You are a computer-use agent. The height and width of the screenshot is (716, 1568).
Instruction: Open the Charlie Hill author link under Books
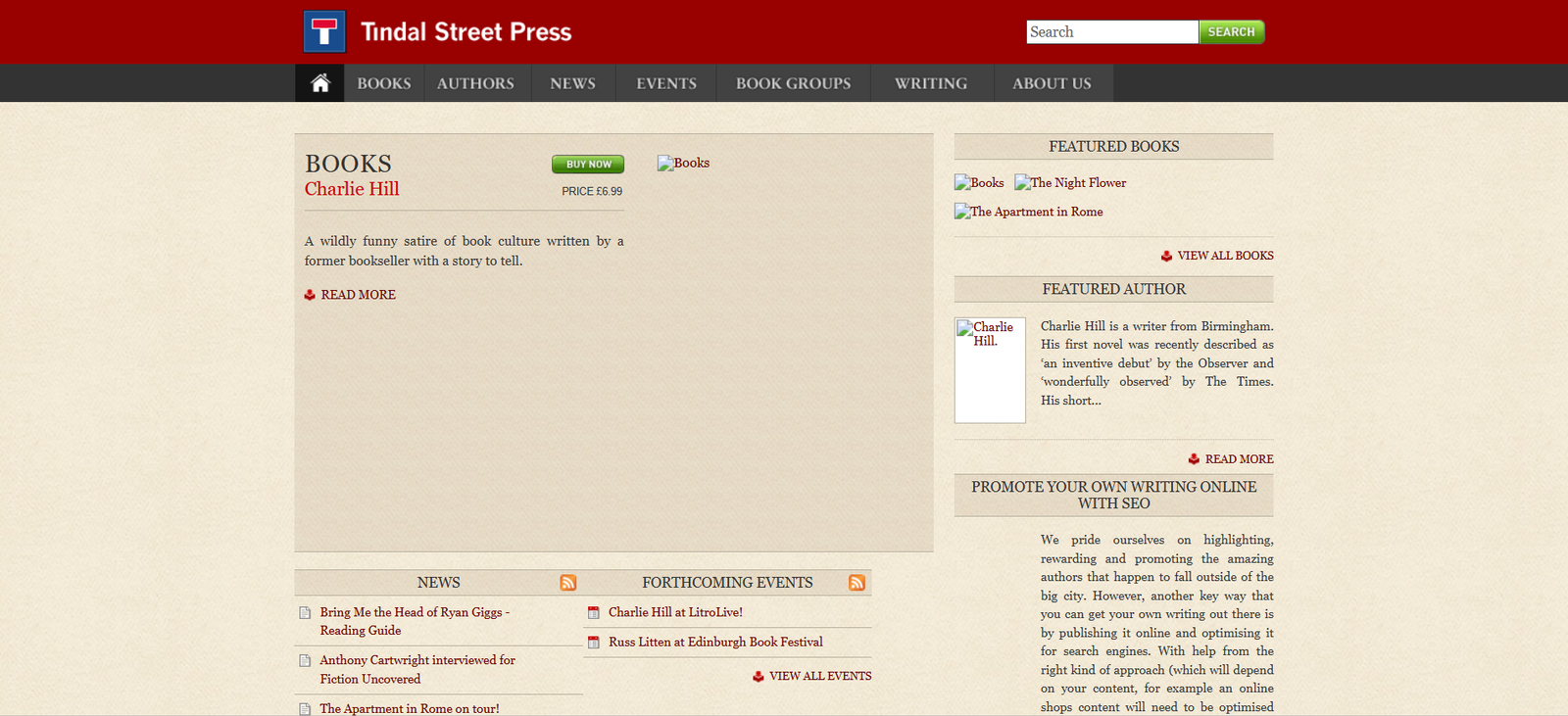(352, 189)
